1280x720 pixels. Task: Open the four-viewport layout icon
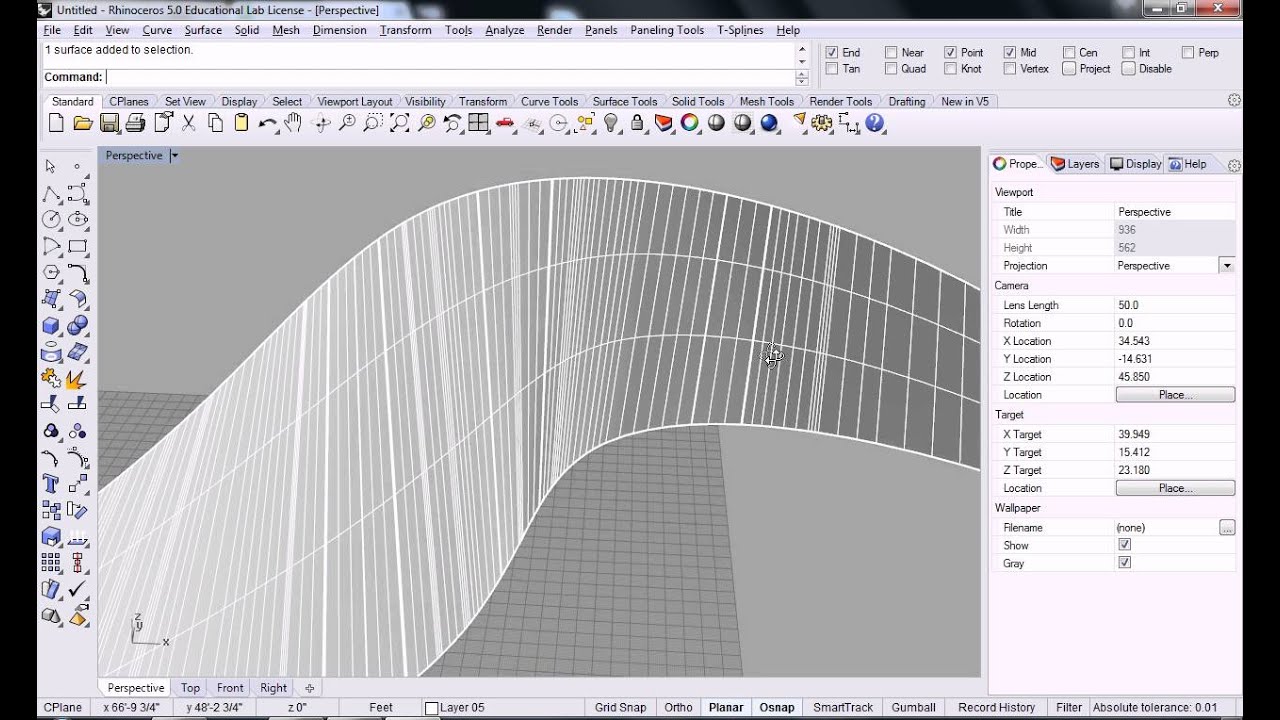pyautogui.click(x=478, y=123)
